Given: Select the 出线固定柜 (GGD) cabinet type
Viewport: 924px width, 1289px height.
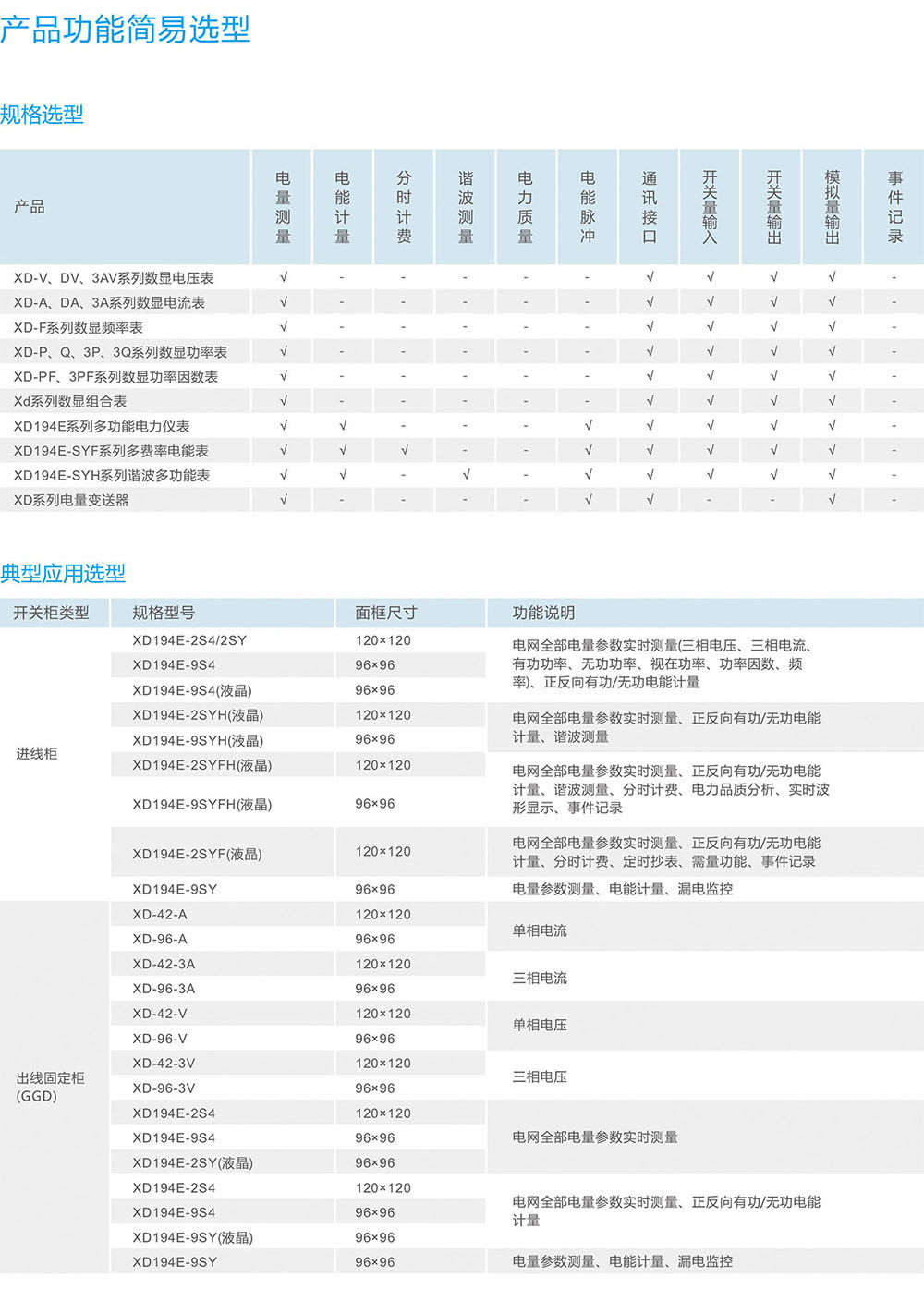Looking at the screenshot, I should [50, 1087].
